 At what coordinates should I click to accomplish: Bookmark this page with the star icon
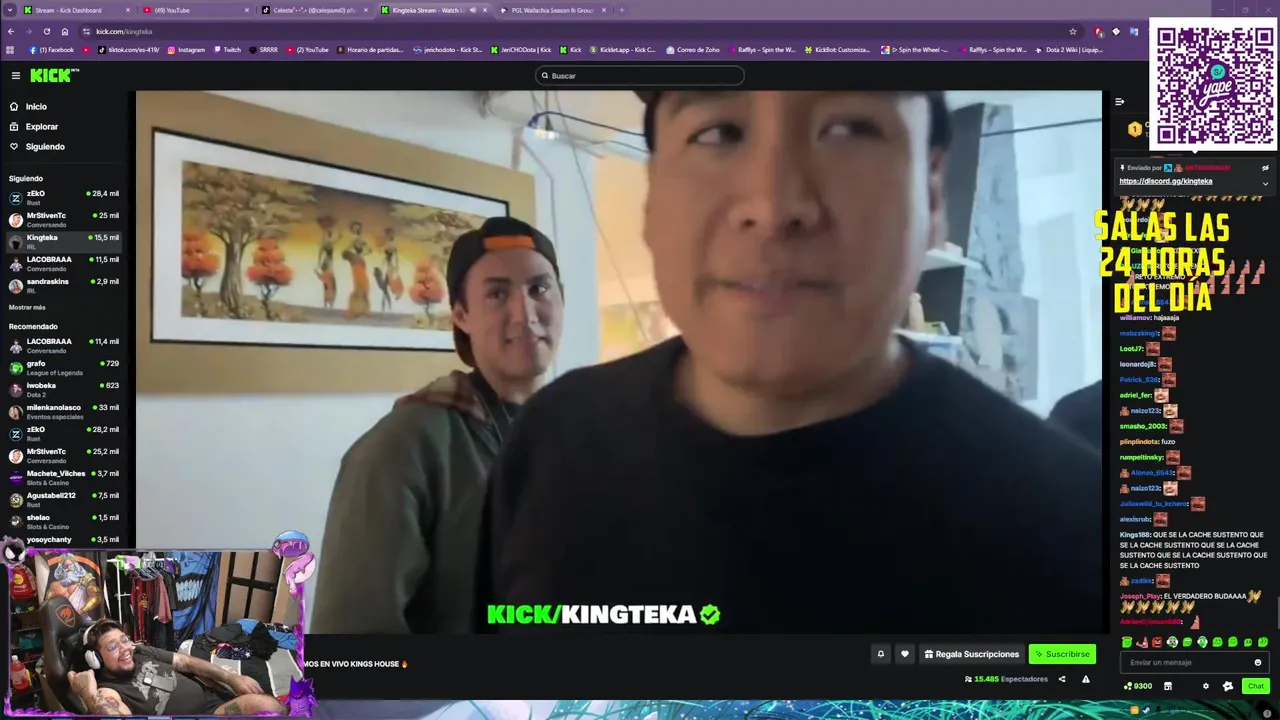click(1073, 31)
